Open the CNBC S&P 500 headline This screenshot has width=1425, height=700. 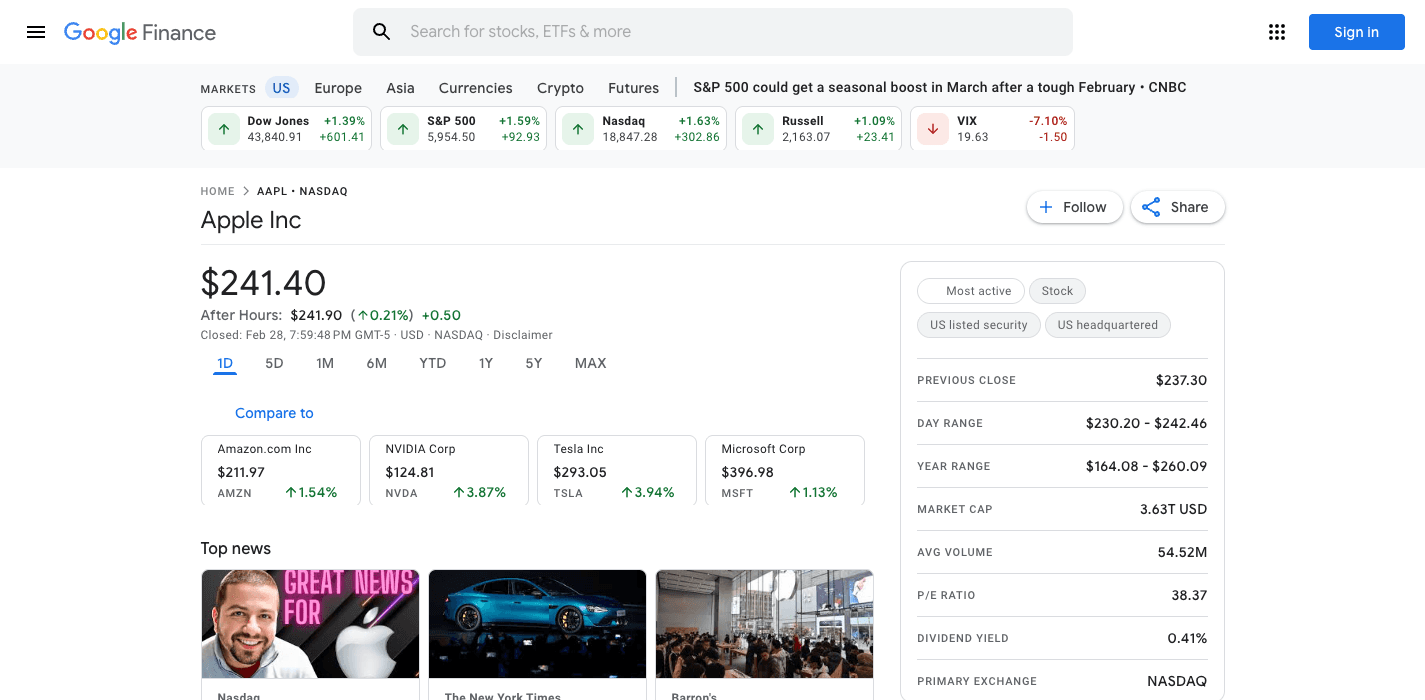pos(939,88)
